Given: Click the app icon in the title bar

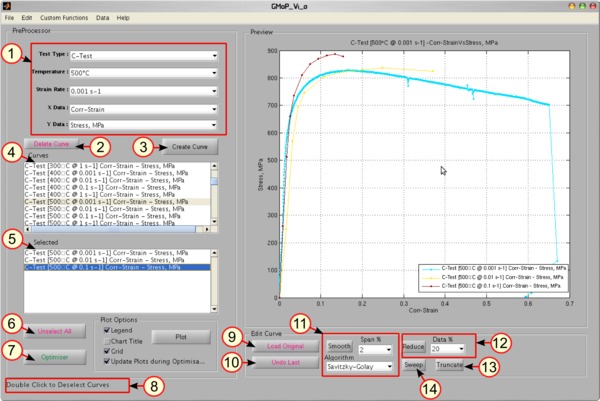Looking at the screenshot, I should coord(7,6).
